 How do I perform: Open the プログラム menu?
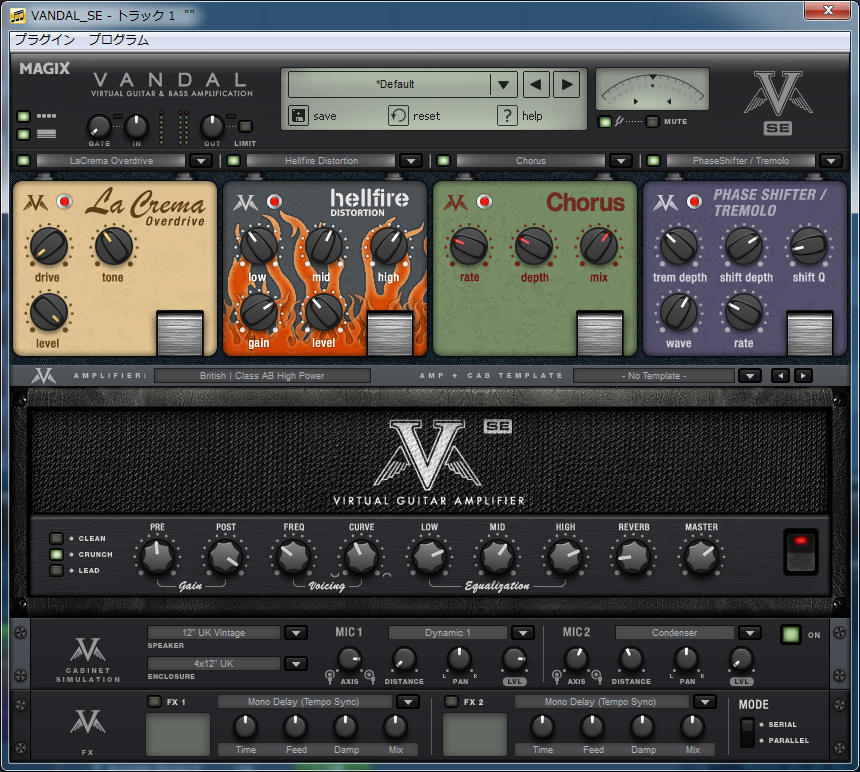tap(118, 39)
